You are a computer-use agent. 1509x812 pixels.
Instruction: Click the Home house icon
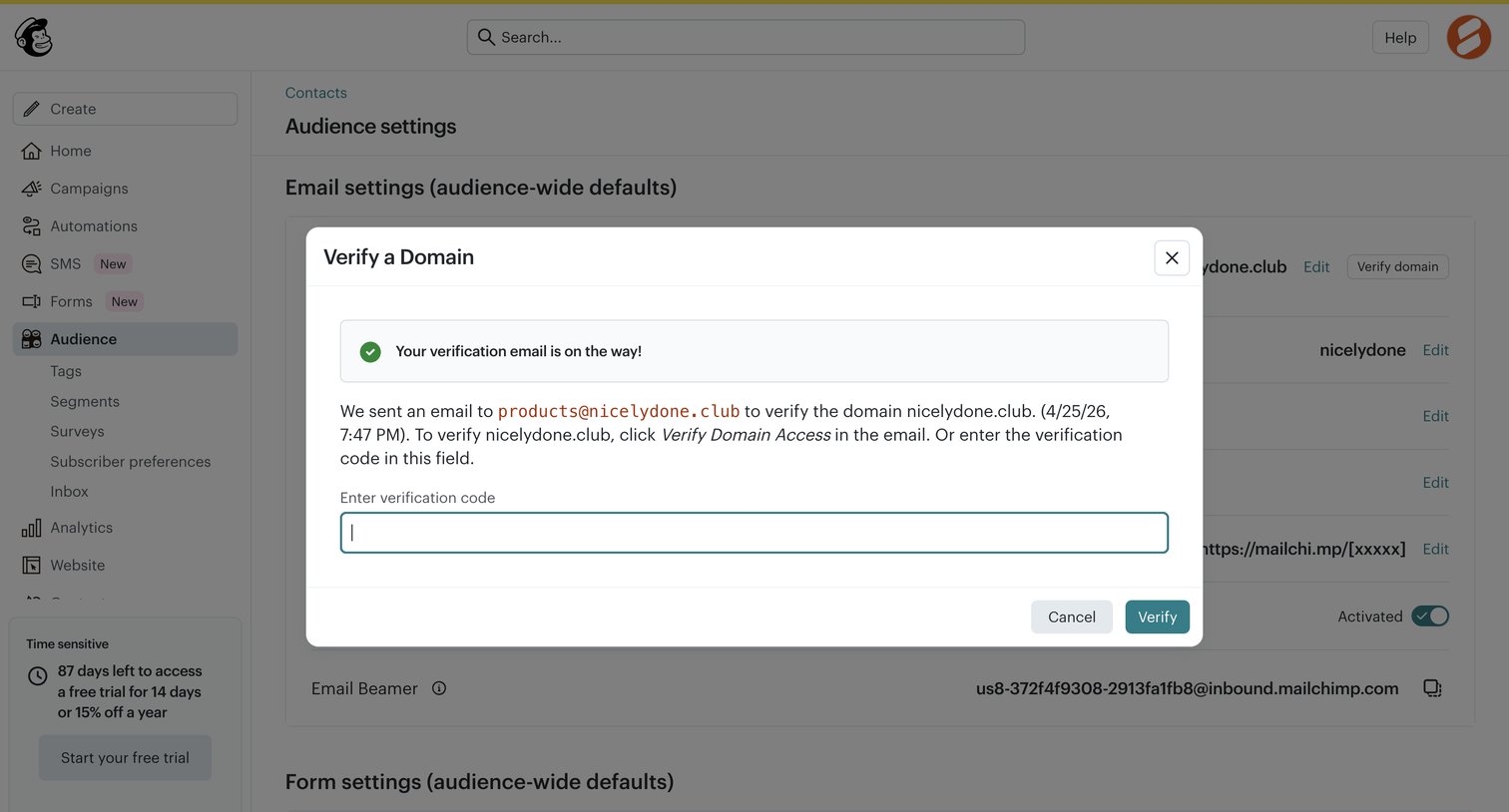point(32,151)
